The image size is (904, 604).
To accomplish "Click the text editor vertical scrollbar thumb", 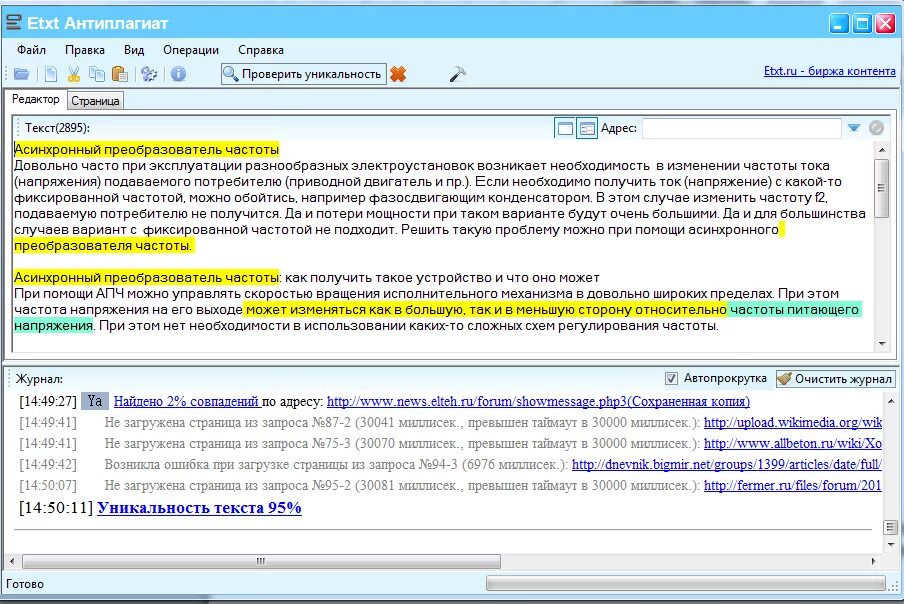I will [881, 188].
